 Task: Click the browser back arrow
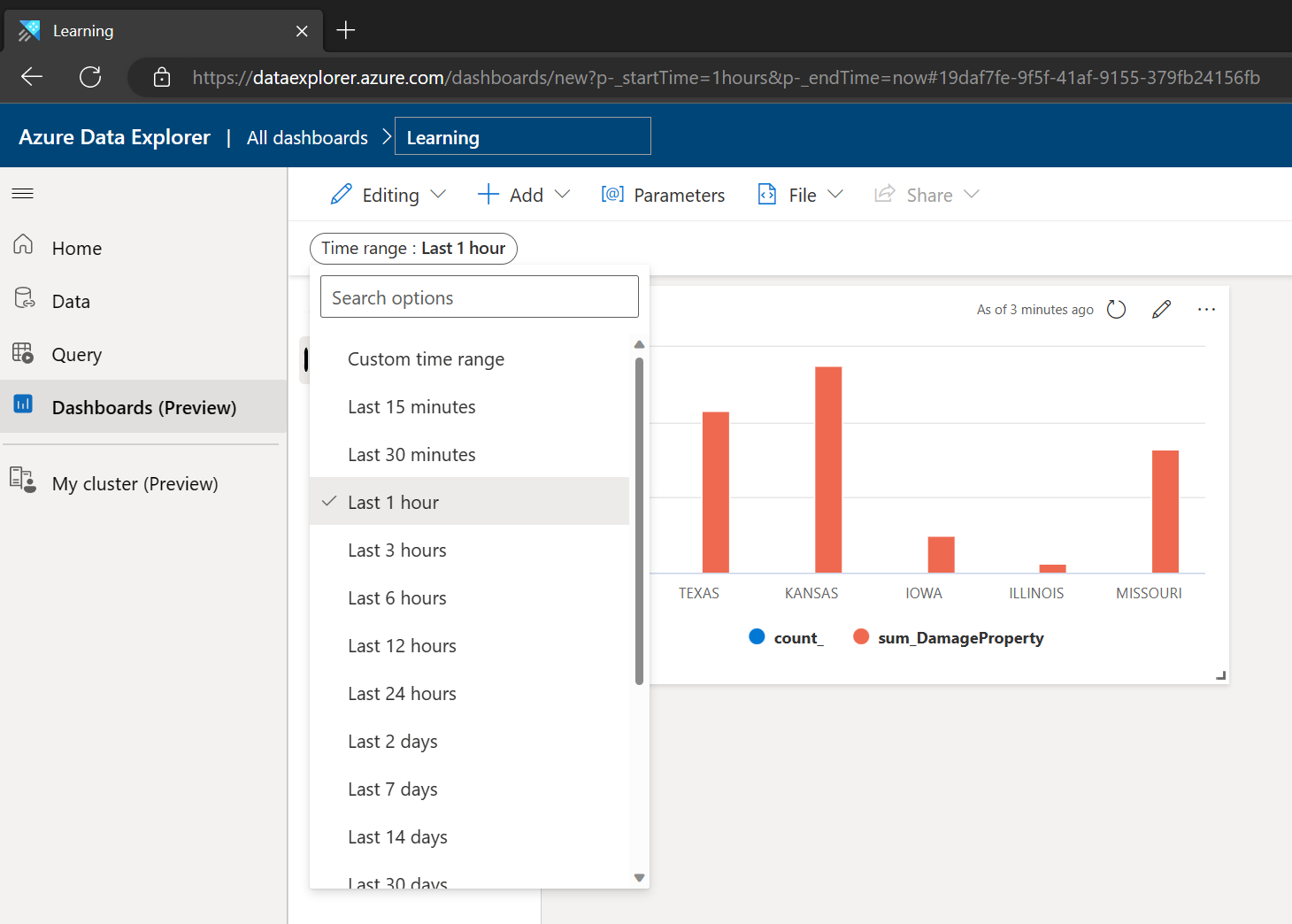tap(32, 77)
